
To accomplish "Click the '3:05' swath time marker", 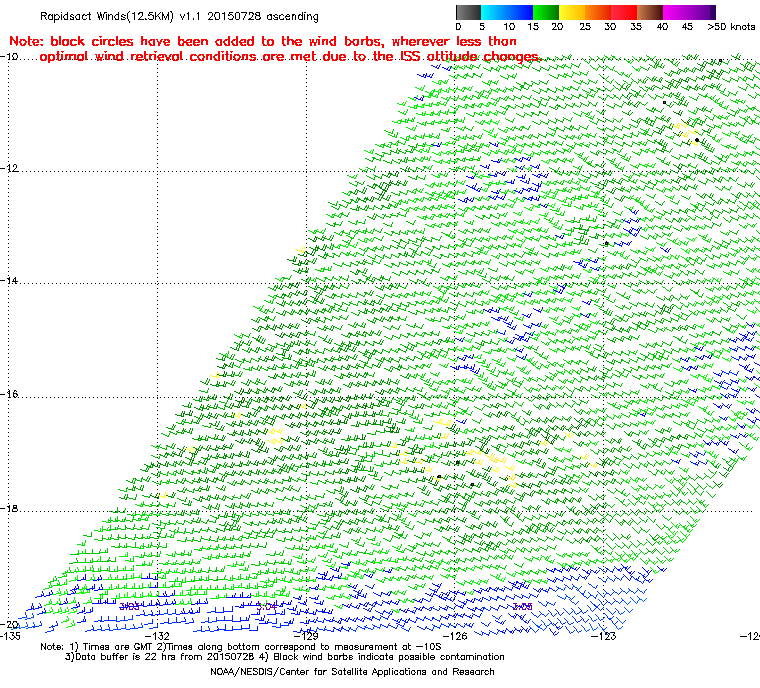I will pos(522,607).
